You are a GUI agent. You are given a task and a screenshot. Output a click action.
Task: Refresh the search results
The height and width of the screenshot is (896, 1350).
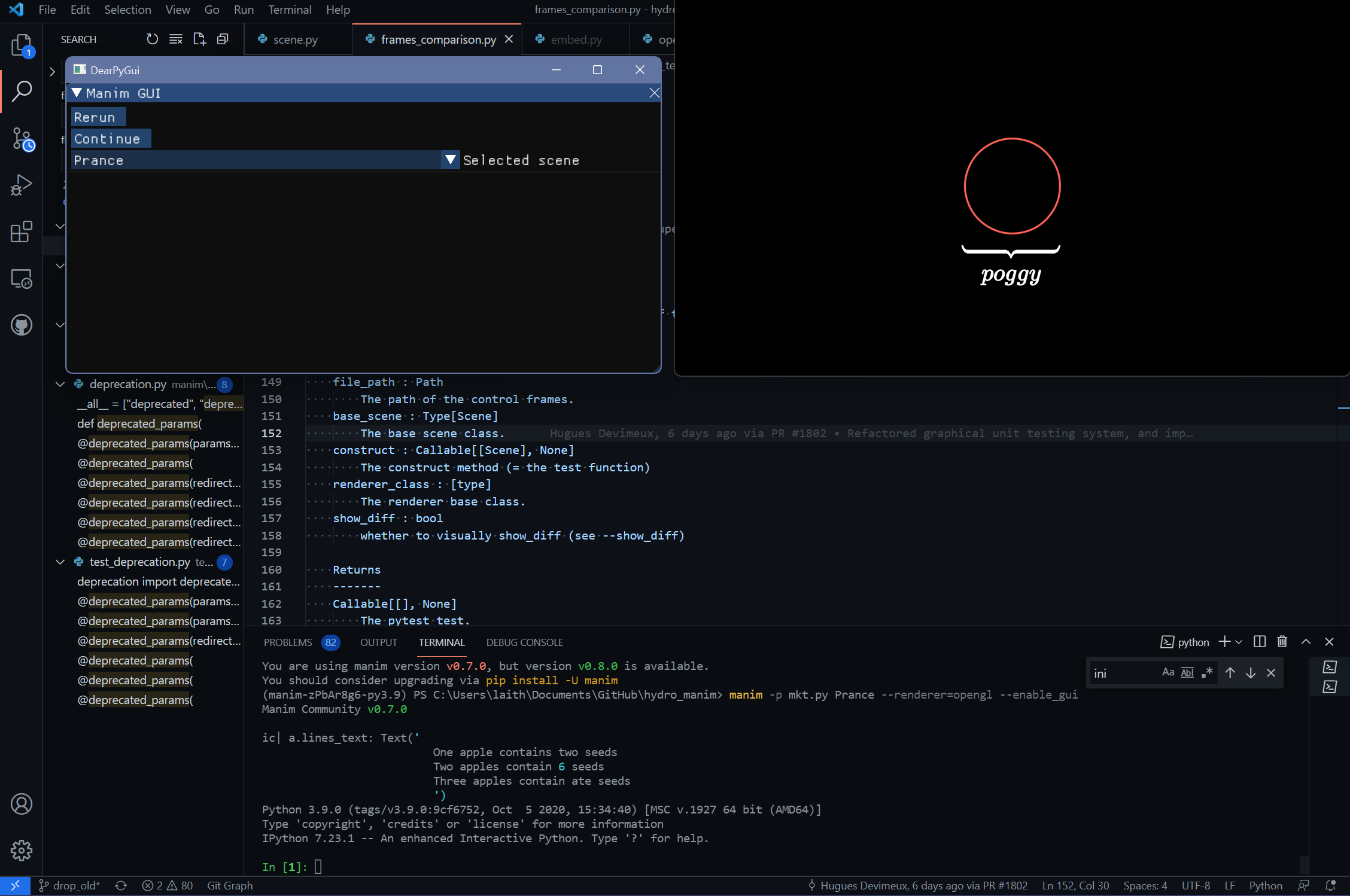tap(153, 39)
